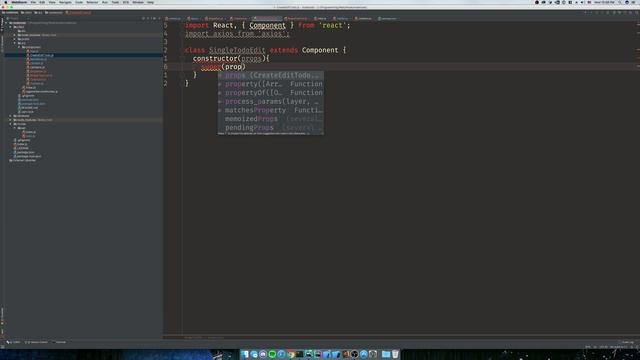Open the Terminal tool window tab
Viewport: 640px width, 360px height.
pos(59,342)
